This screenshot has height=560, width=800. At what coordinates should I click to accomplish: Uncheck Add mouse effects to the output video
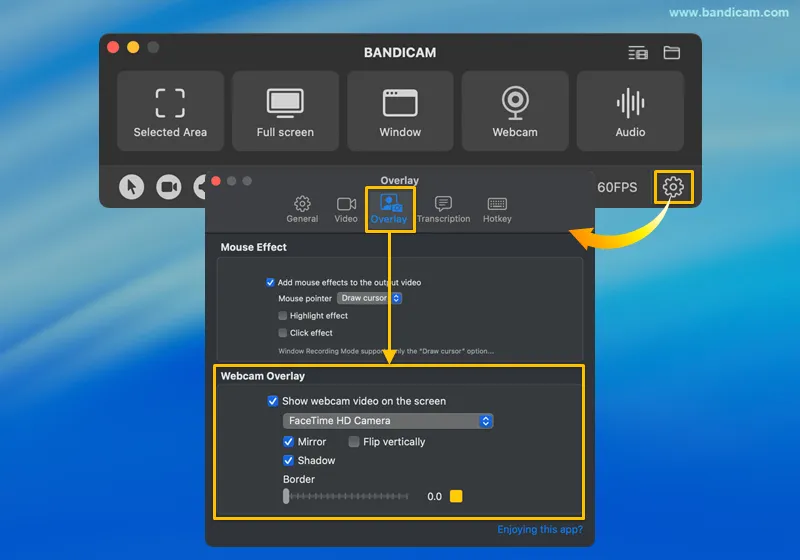(x=270, y=283)
